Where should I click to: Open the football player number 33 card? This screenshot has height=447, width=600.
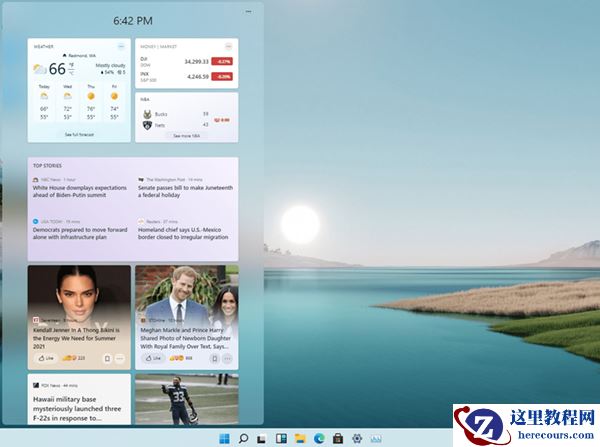click(x=187, y=399)
